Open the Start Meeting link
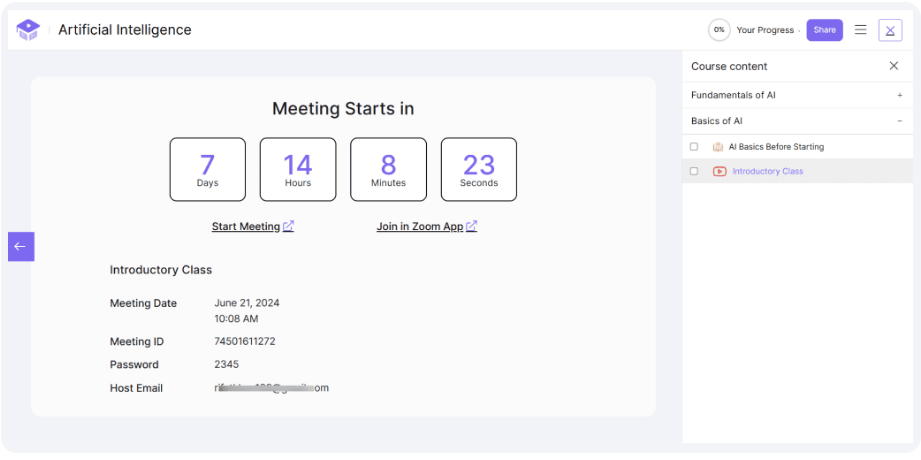This screenshot has width=921, height=460. tap(246, 227)
